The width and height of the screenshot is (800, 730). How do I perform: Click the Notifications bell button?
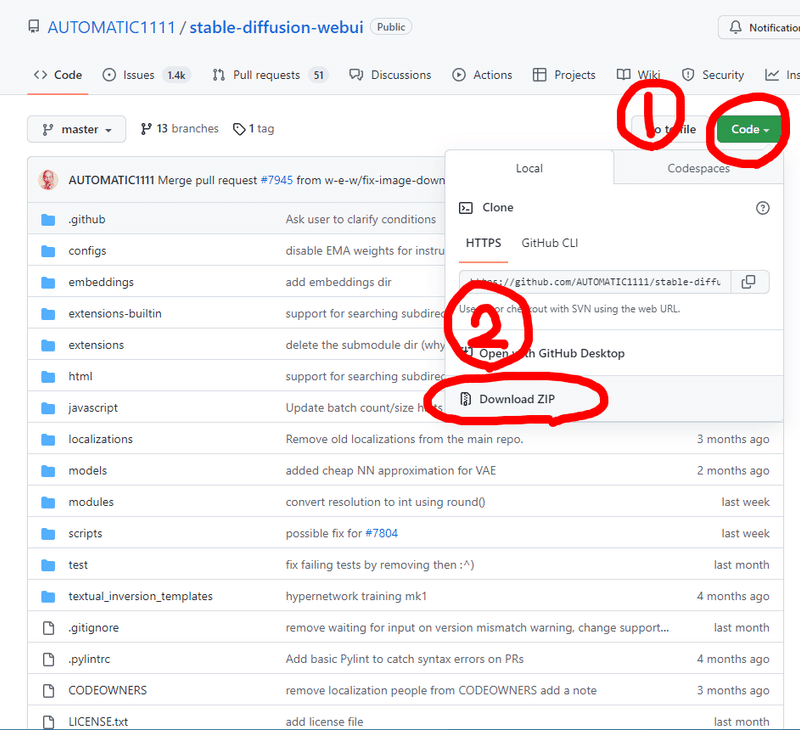tap(759, 28)
